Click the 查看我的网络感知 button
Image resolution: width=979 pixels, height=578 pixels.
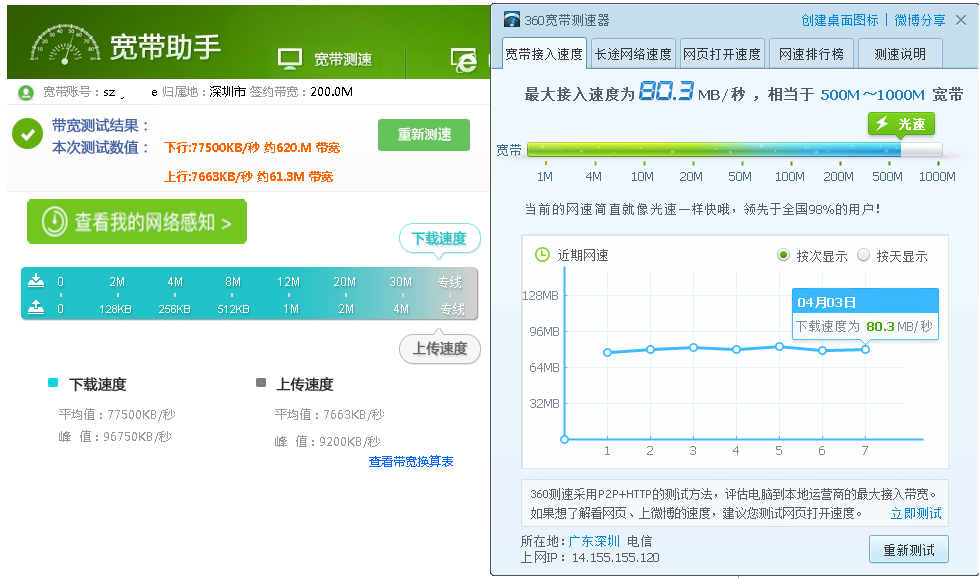[x=137, y=222]
